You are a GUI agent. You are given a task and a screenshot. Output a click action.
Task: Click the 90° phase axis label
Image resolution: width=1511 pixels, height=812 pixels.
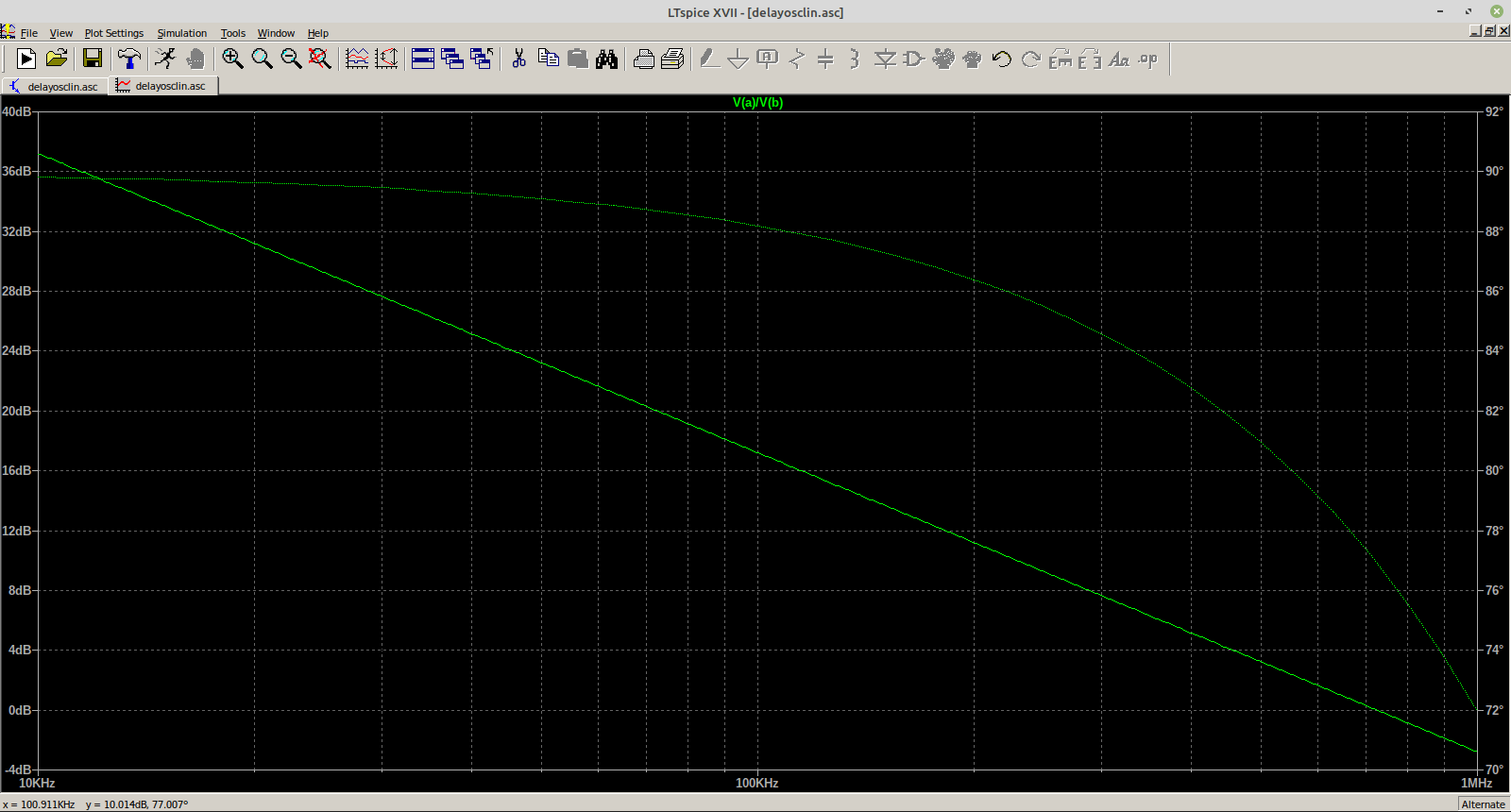(1494, 171)
